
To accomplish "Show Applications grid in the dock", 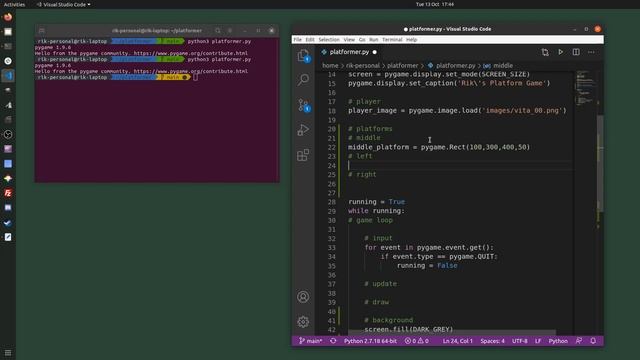I will [x=8, y=353].
